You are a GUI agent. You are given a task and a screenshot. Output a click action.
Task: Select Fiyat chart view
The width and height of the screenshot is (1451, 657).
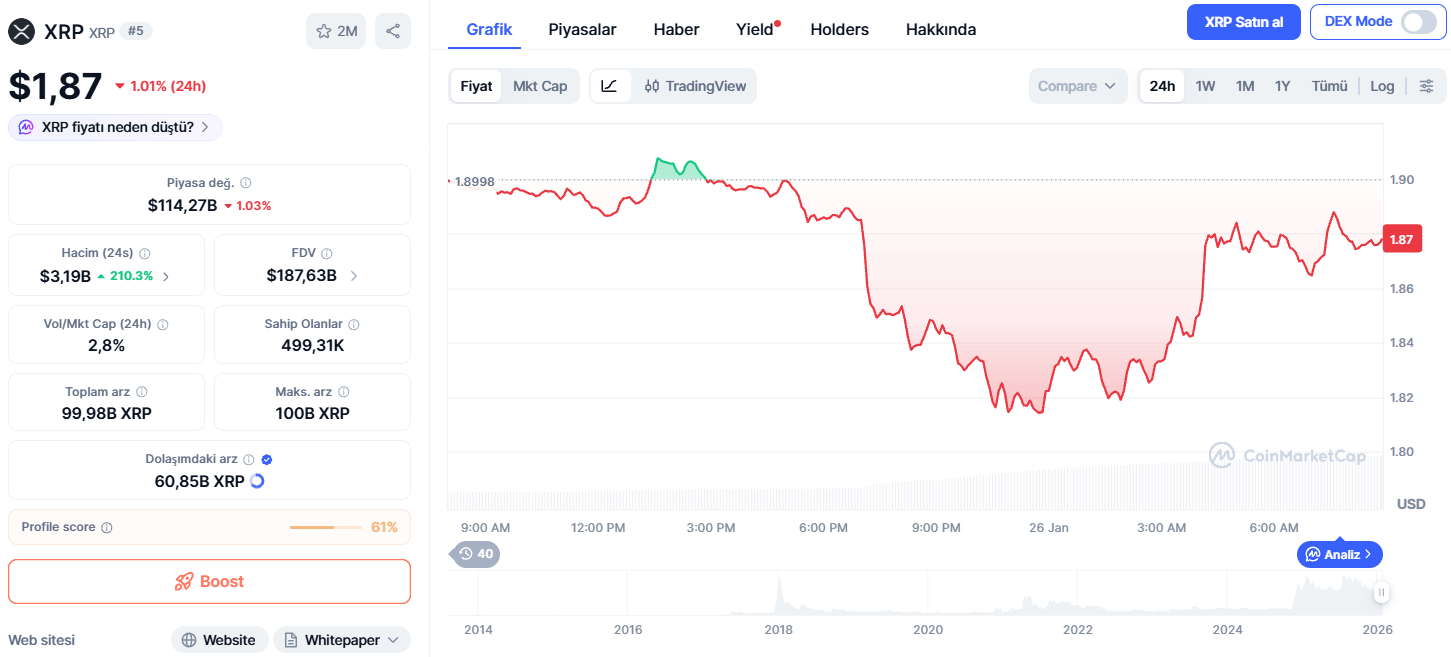pyautogui.click(x=476, y=86)
